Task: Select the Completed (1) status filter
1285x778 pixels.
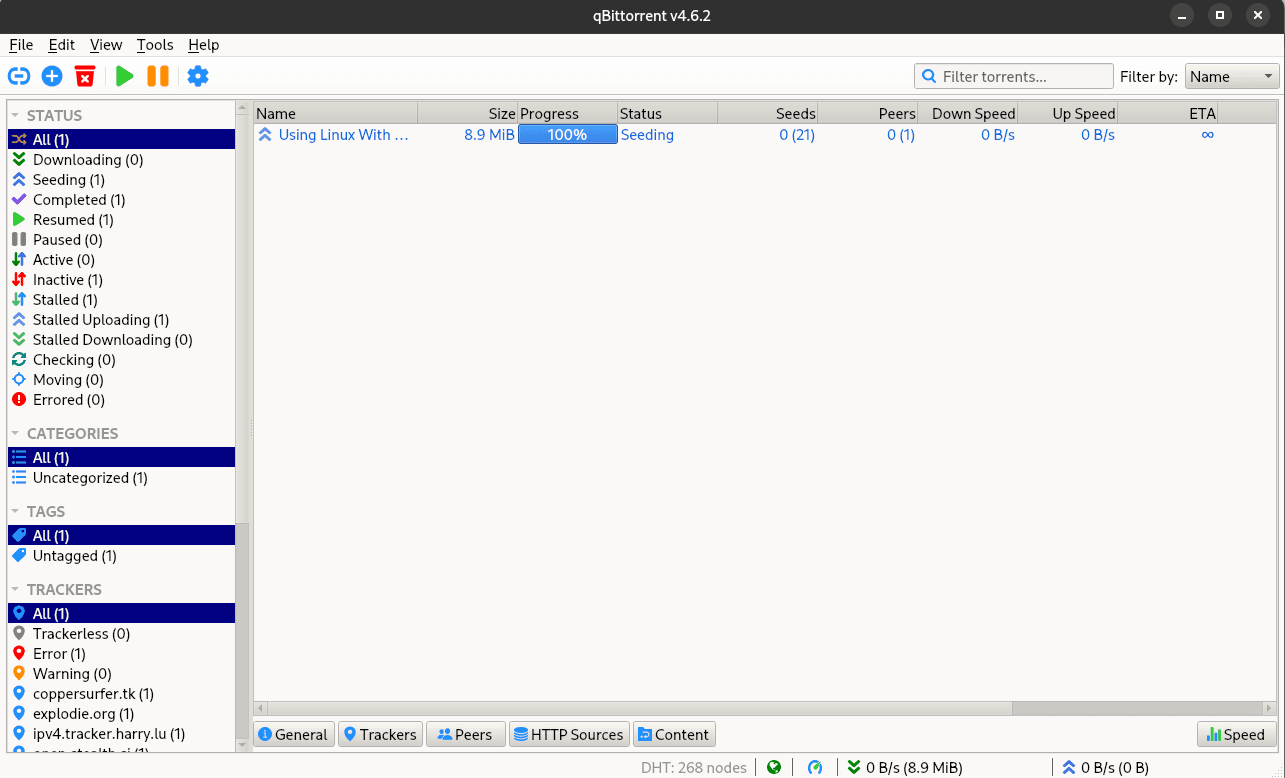Action: (122, 200)
